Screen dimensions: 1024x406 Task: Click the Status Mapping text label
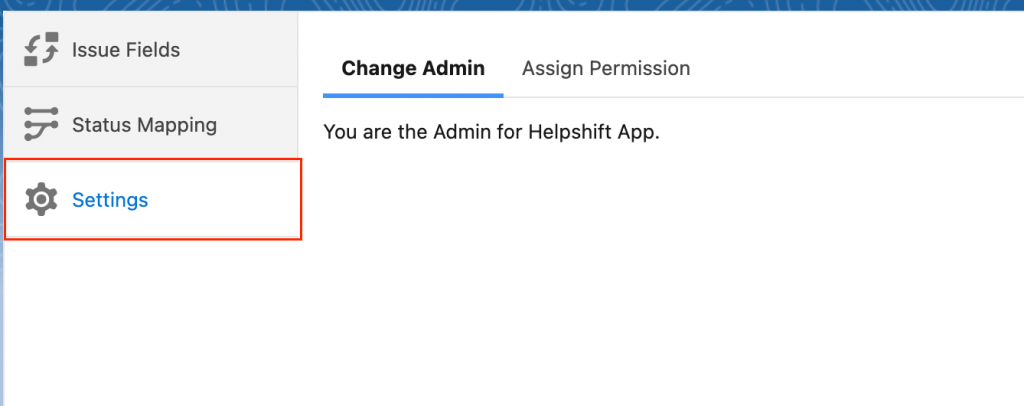click(x=144, y=125)
